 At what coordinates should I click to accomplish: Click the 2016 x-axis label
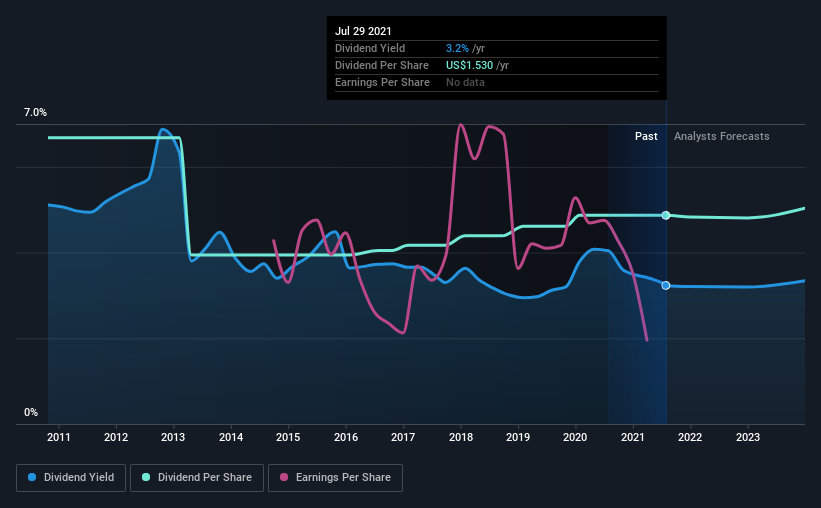click(x=346, y=437)
